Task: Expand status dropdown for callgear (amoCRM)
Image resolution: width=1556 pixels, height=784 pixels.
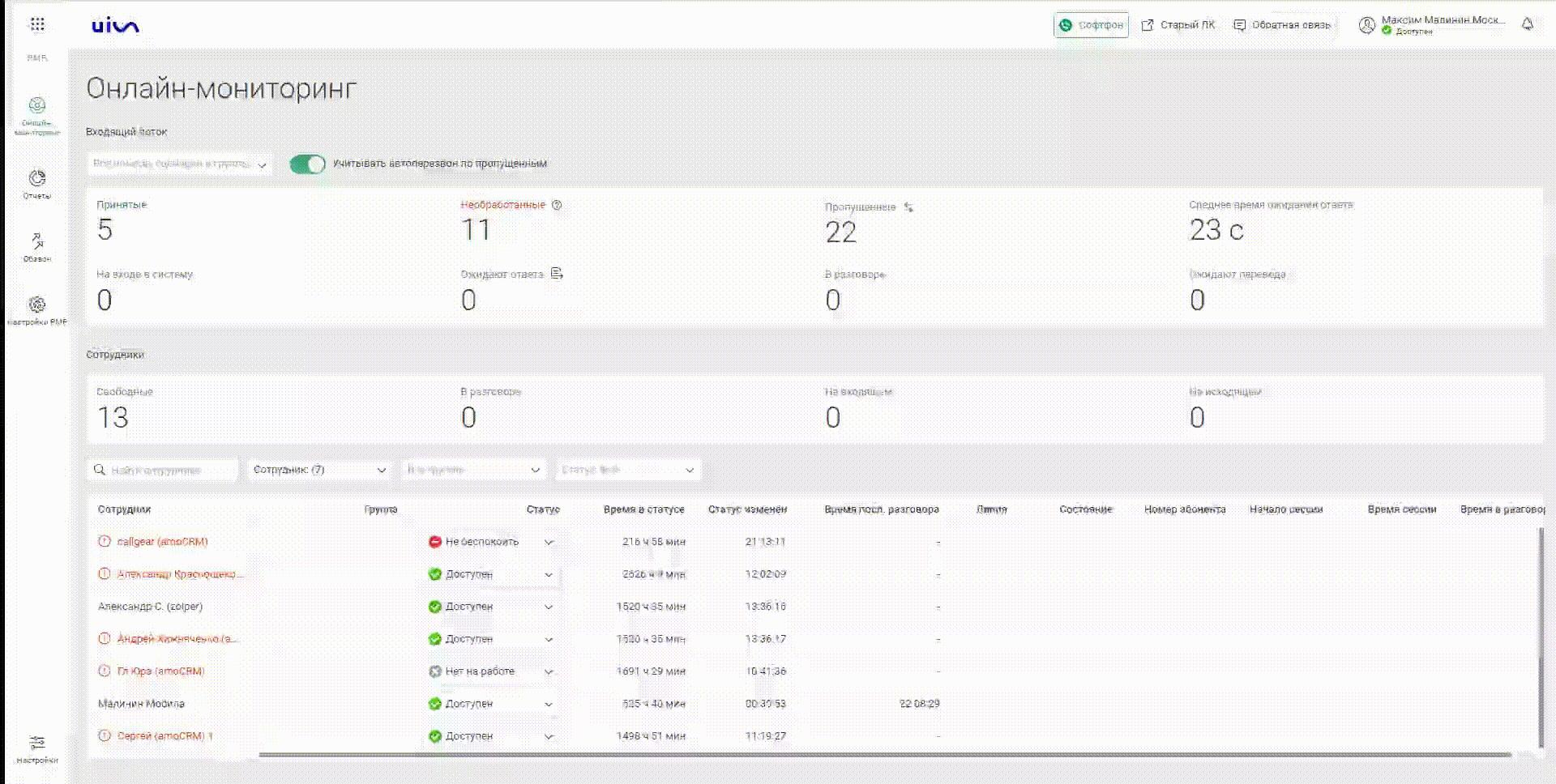Action: click(549, 542)
